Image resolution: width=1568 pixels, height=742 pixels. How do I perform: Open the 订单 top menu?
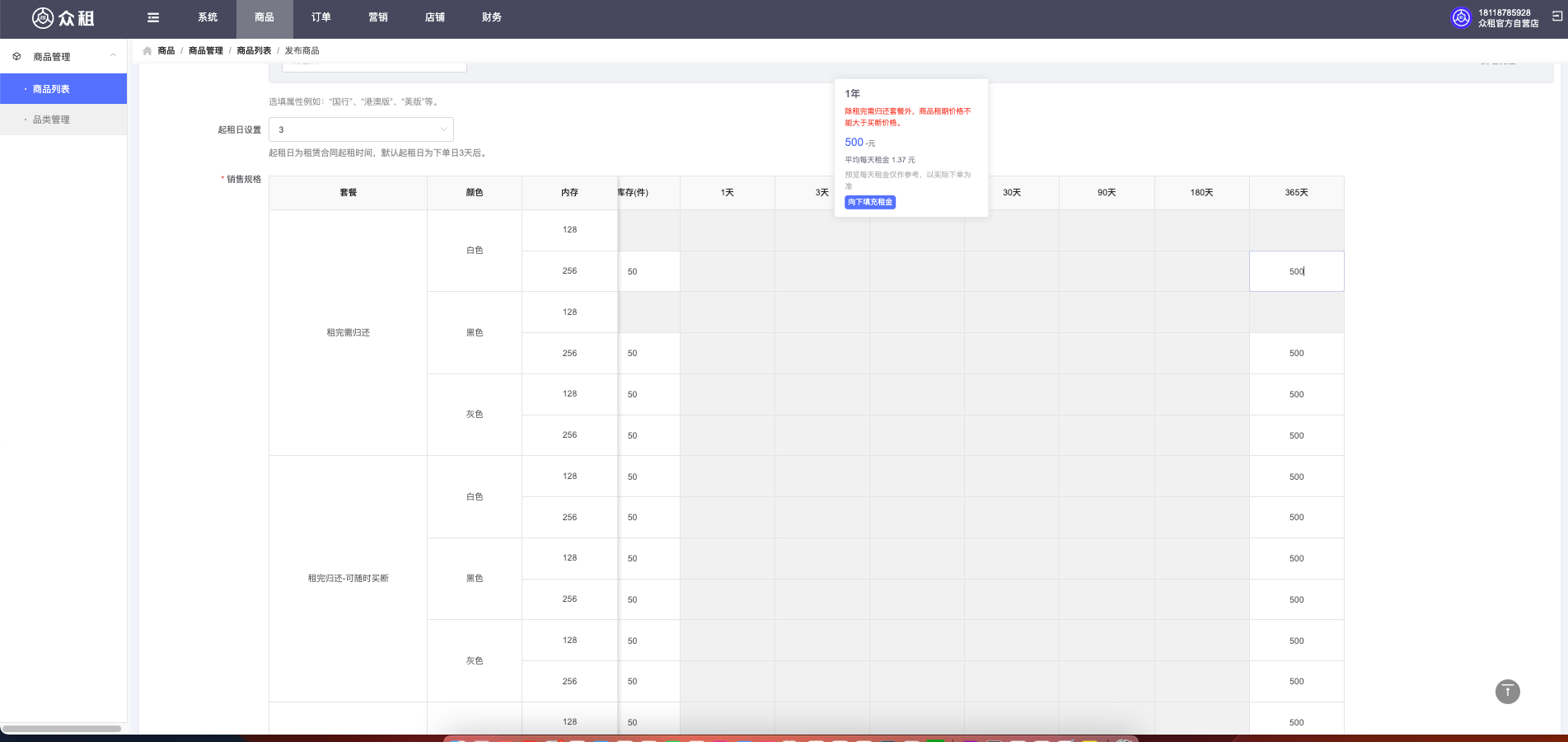point(321,17)
